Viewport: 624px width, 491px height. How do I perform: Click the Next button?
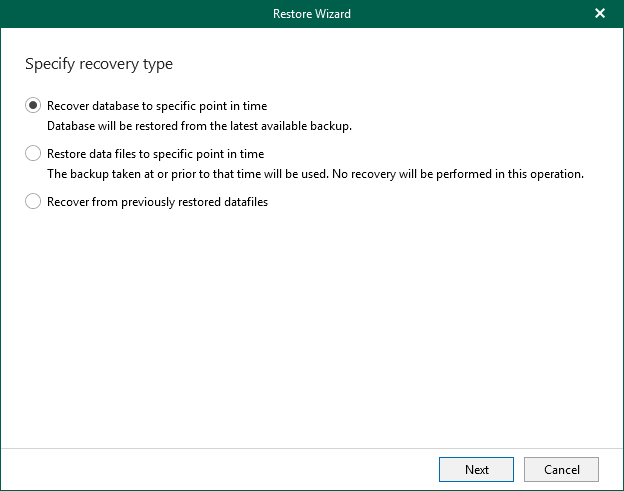coord(476,469)
